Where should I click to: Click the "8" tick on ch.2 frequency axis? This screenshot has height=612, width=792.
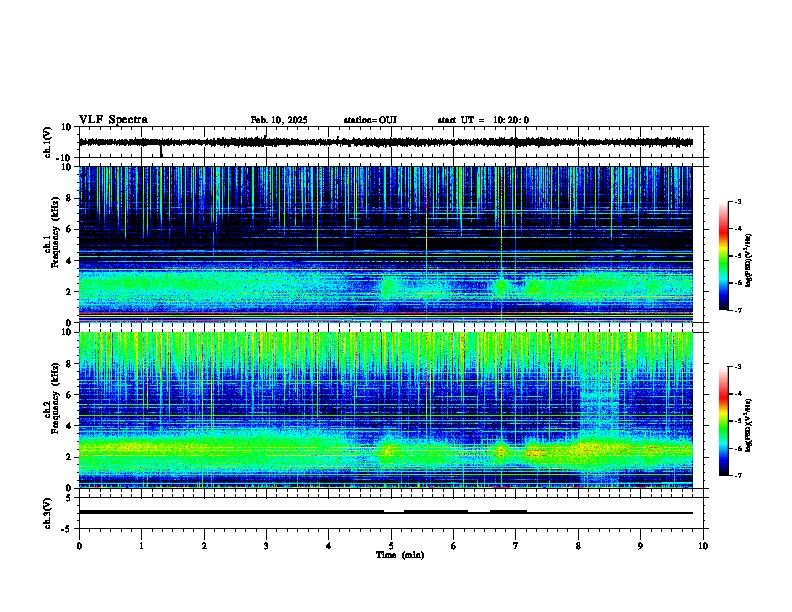pos(70,364)
